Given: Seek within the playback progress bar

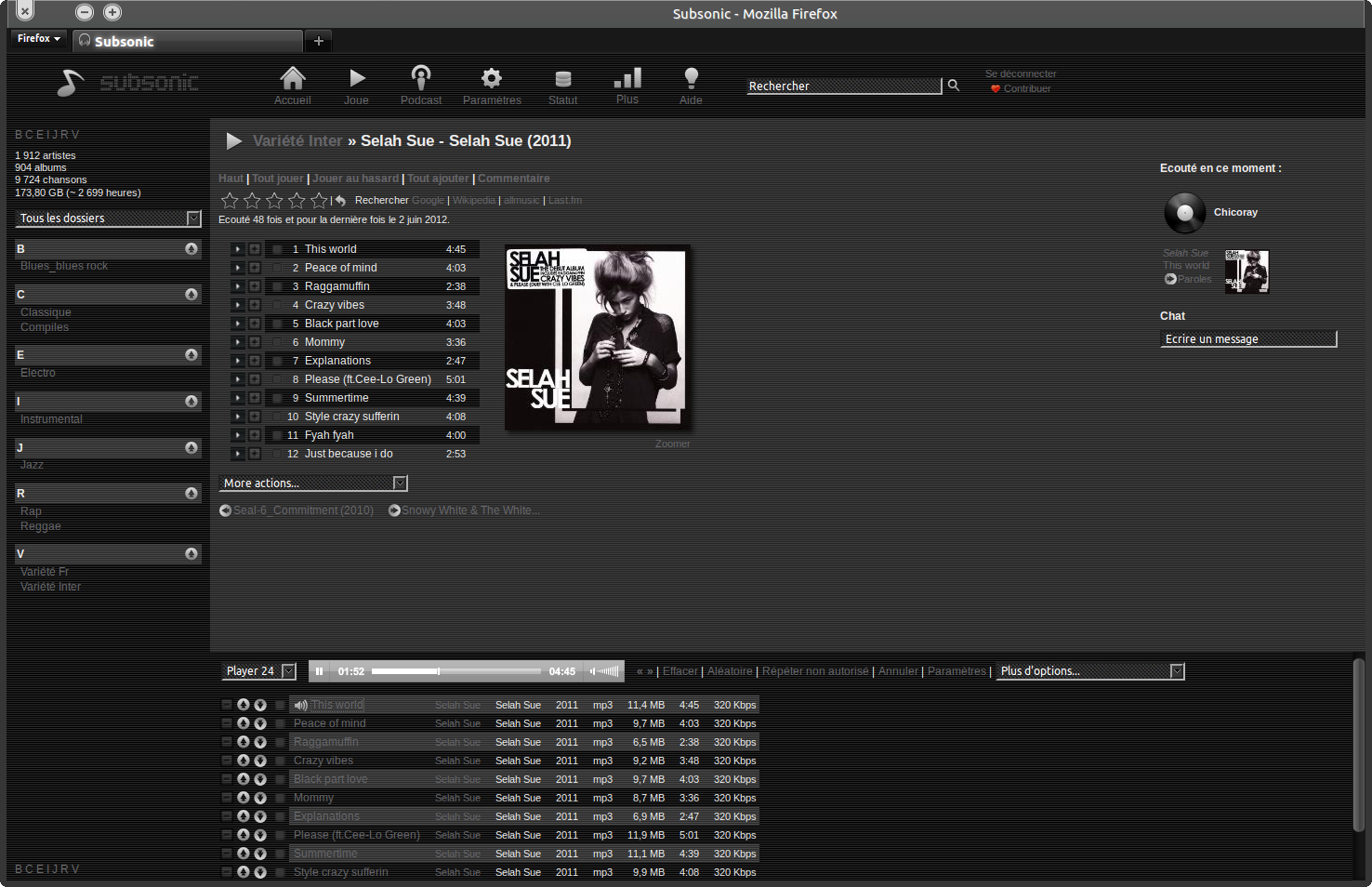Looking at the screenshot, I should (455, 671).
